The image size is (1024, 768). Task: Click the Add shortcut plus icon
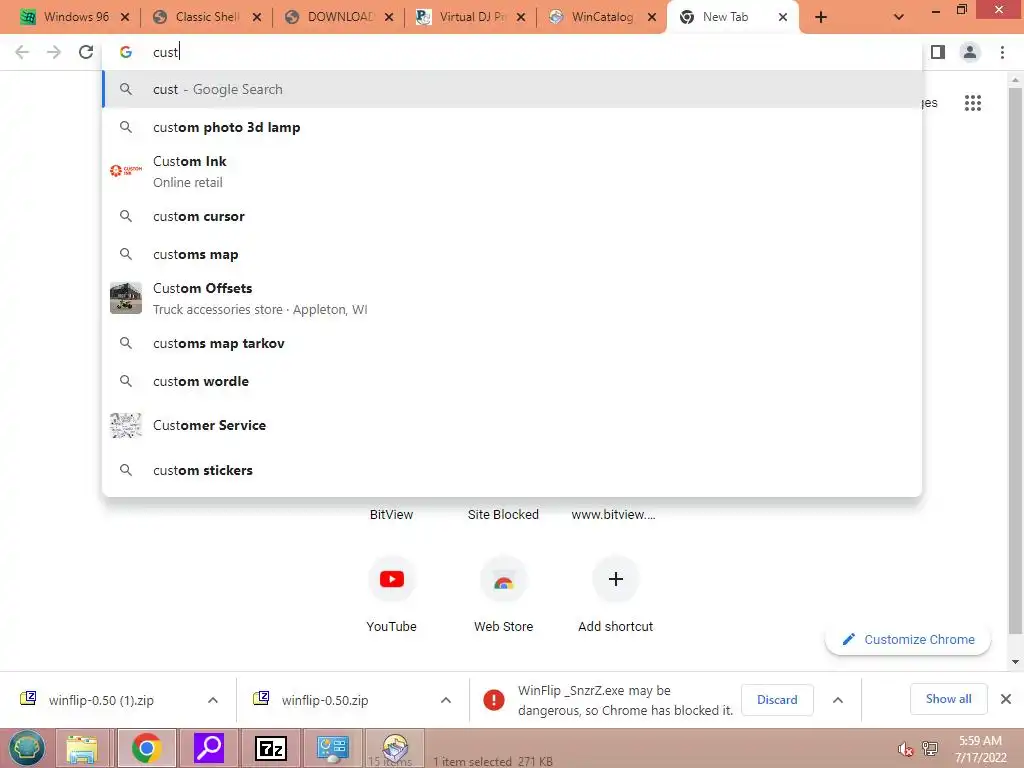[x=615, y=579]
